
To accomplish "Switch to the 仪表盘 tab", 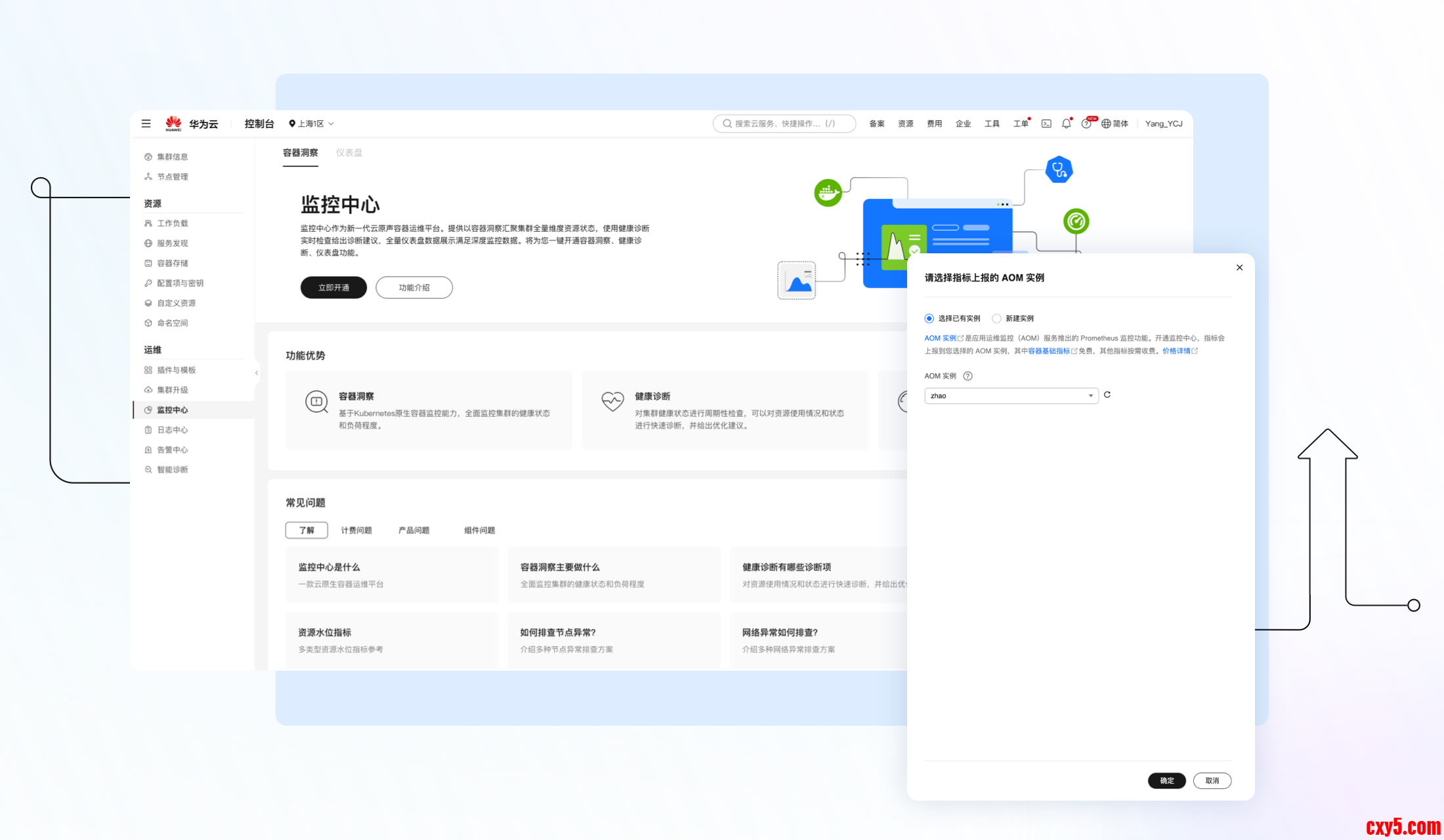I will coord(349,153).
